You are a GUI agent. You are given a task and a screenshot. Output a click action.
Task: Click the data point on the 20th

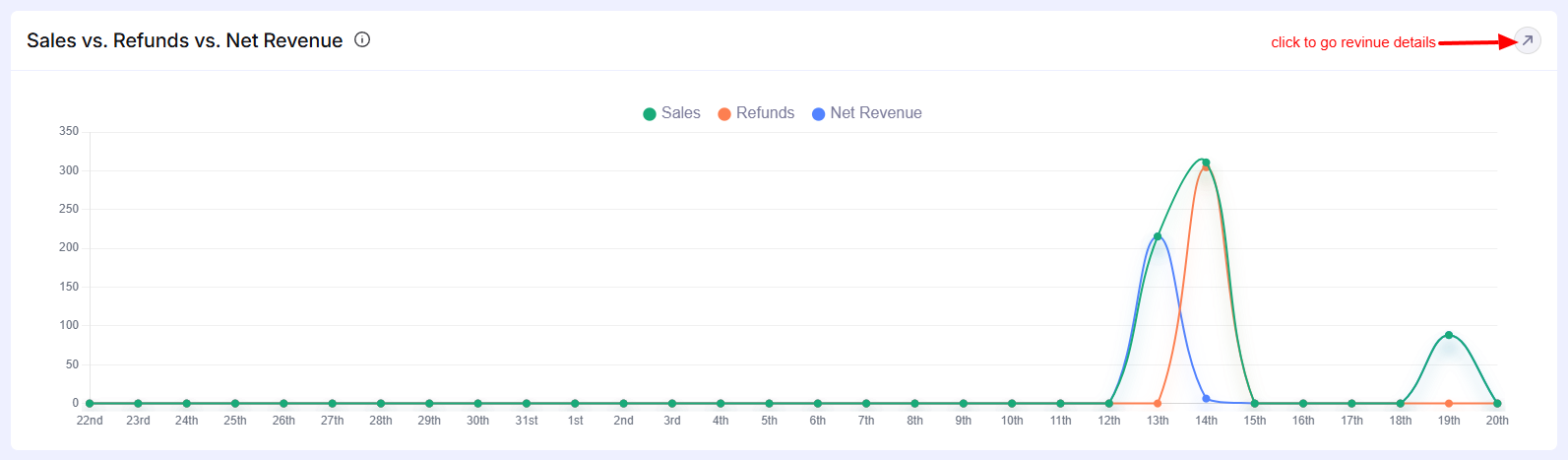click(x=1497, y=403)
